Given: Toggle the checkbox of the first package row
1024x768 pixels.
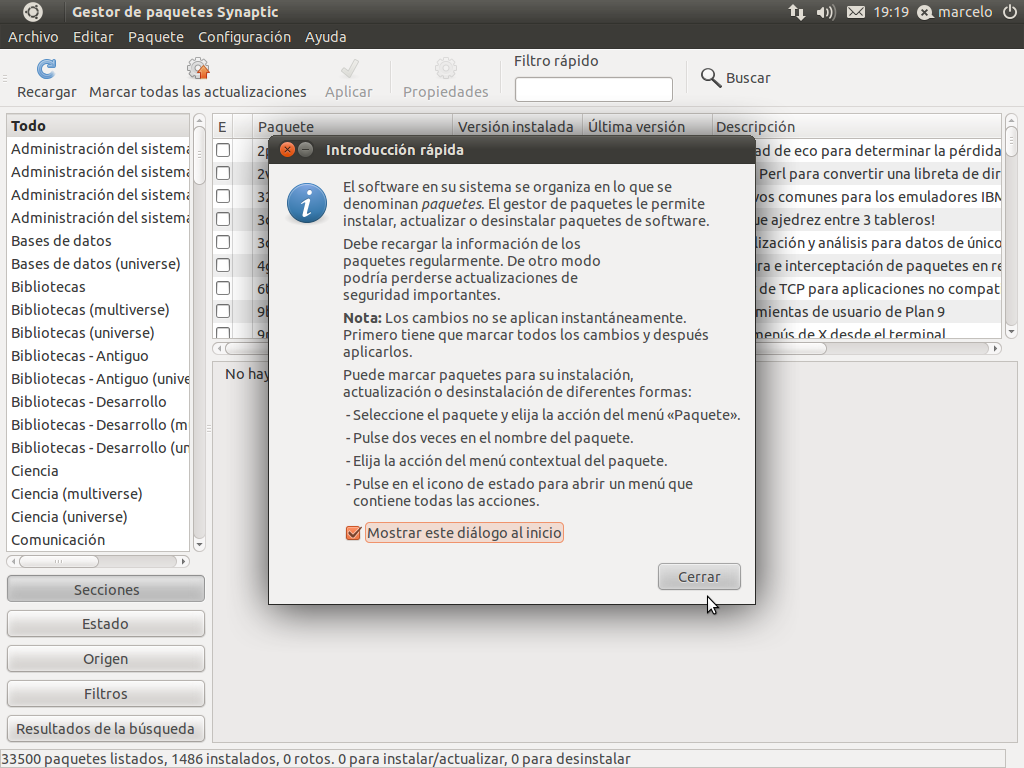Looking at the screenshot, I should click(x=222, y=149).
